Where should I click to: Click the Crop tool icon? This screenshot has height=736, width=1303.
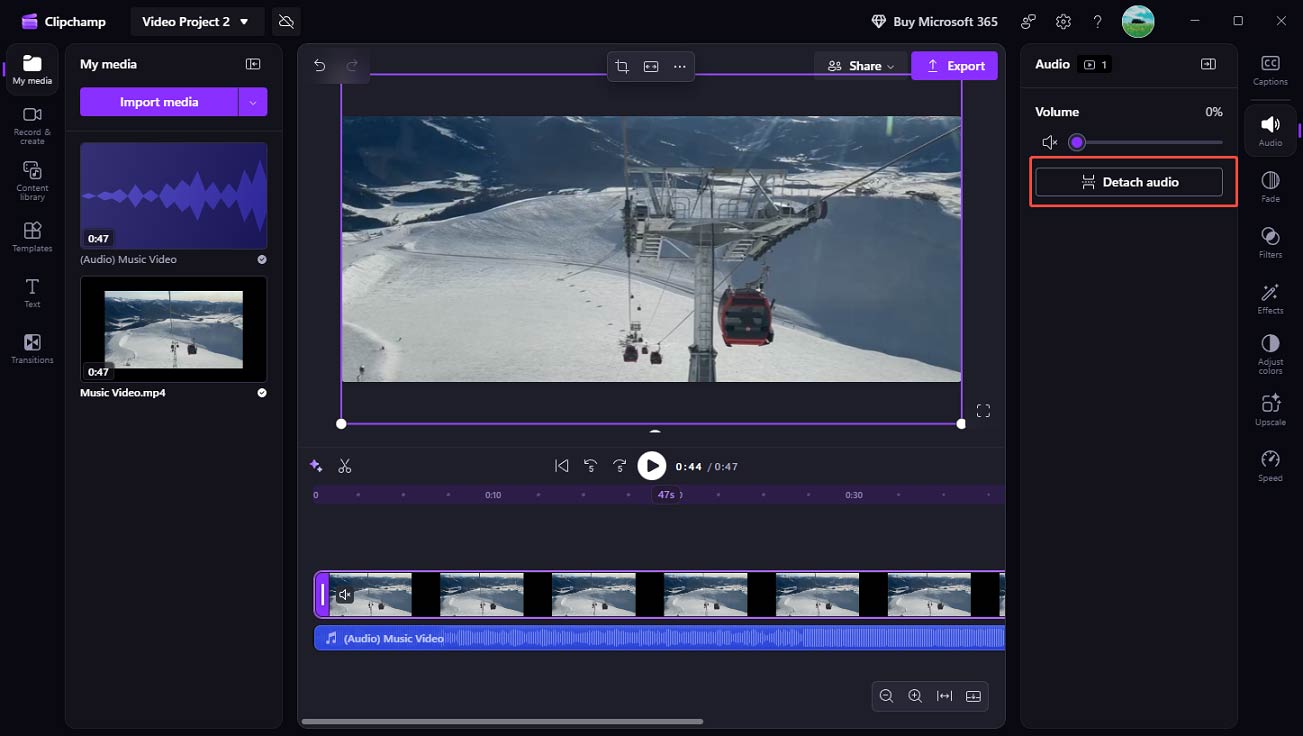point(622,66)
